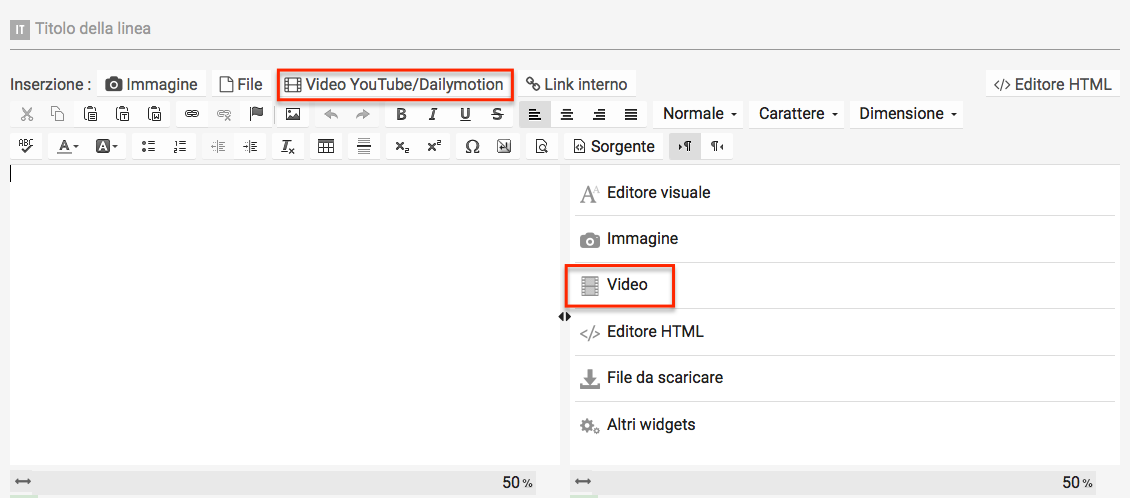The width and height of the screenshot is (1131, 498).
Task: Toggle italic text style
Action: click(433, 114)
